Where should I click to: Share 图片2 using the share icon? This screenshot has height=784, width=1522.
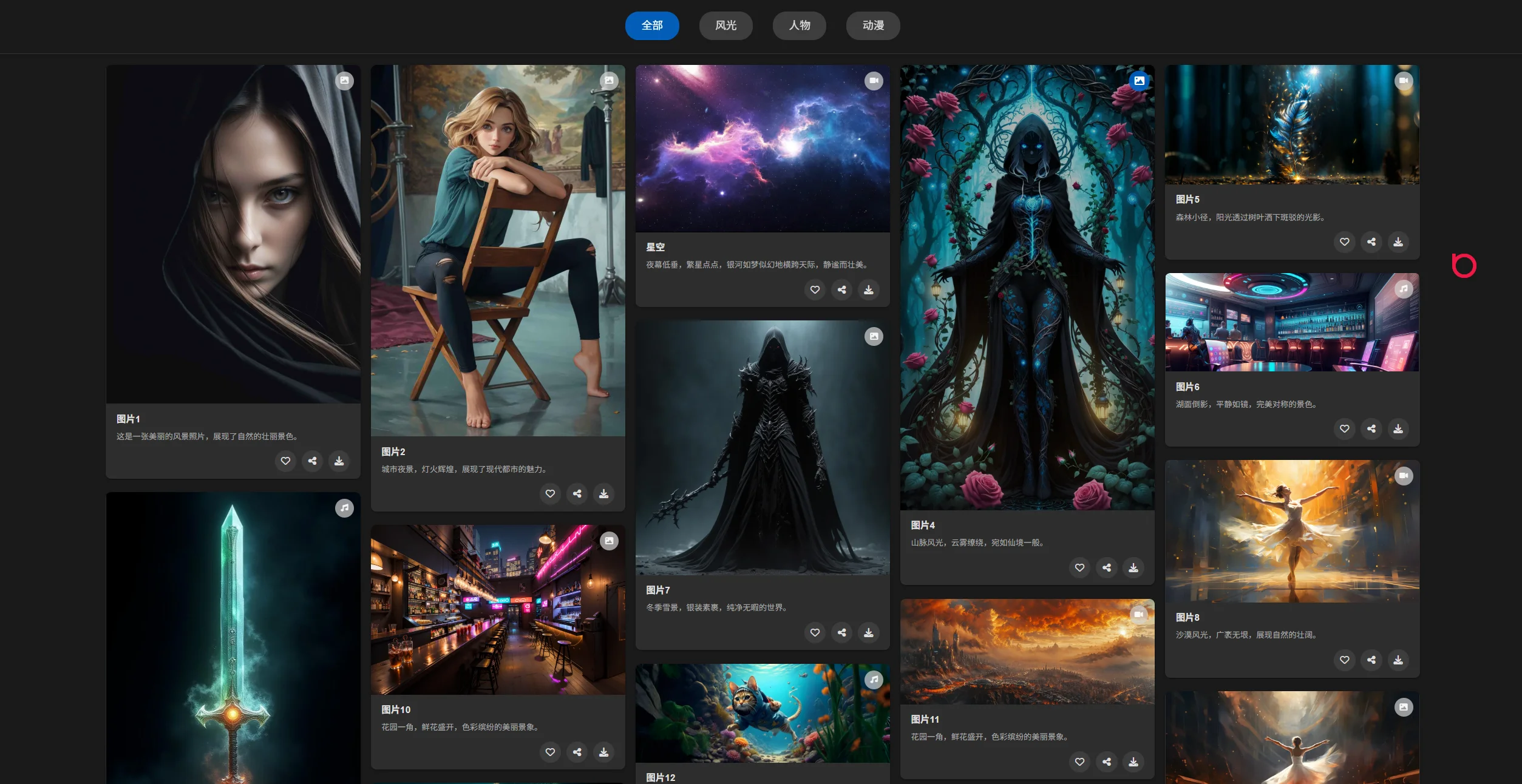pyautogui.click(x=577, y=494)
